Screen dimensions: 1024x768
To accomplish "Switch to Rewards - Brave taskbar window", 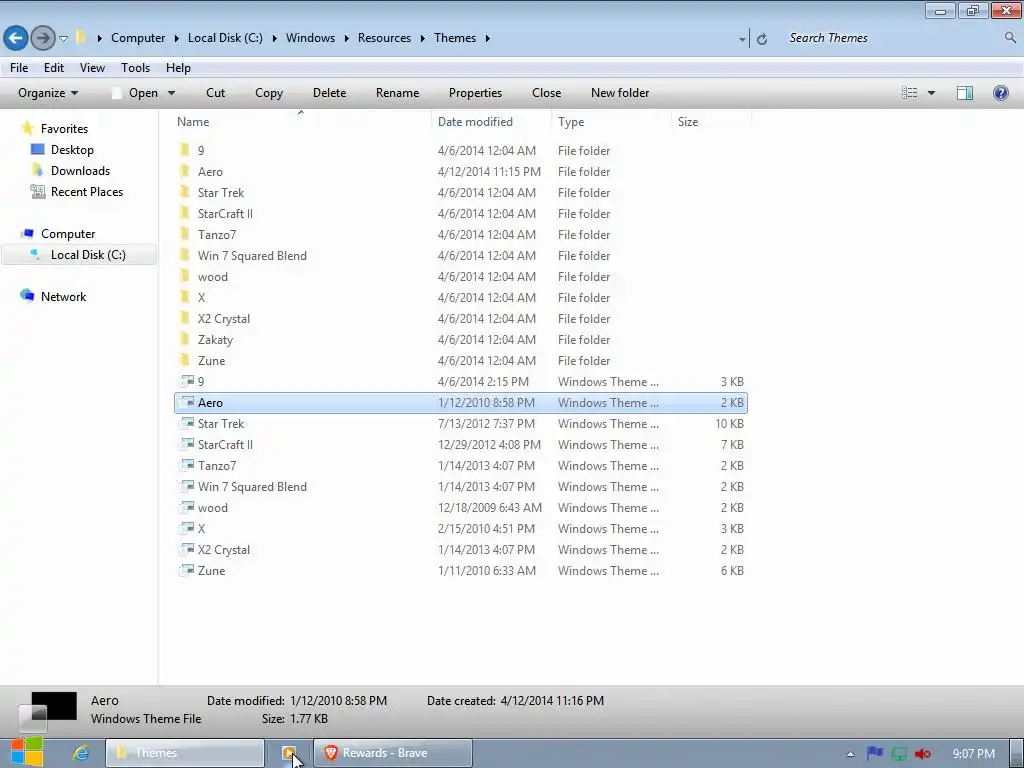I will click(x=393, y=753).
